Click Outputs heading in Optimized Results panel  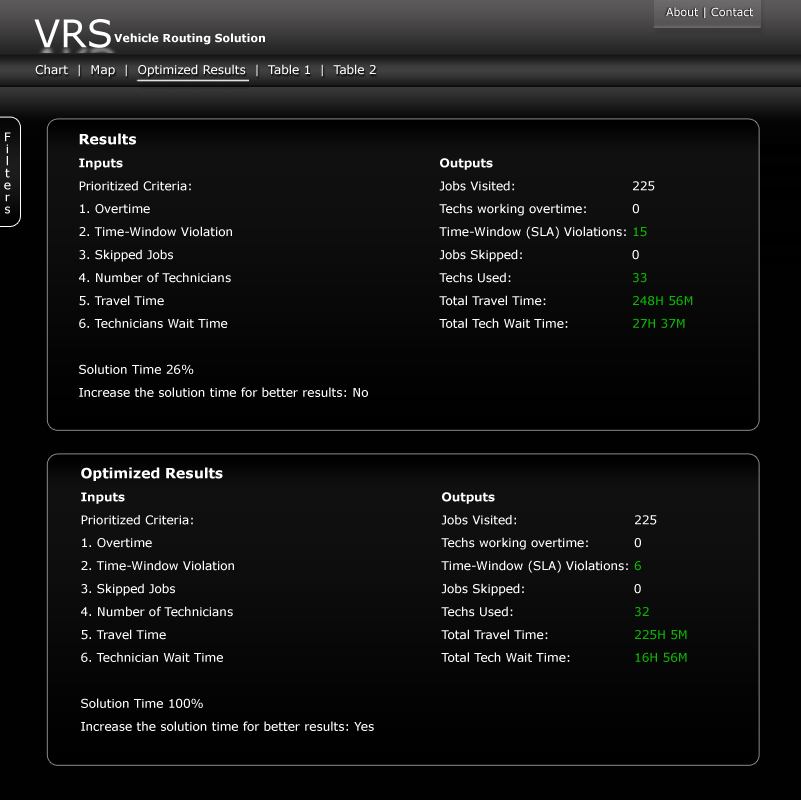[468, 497]
